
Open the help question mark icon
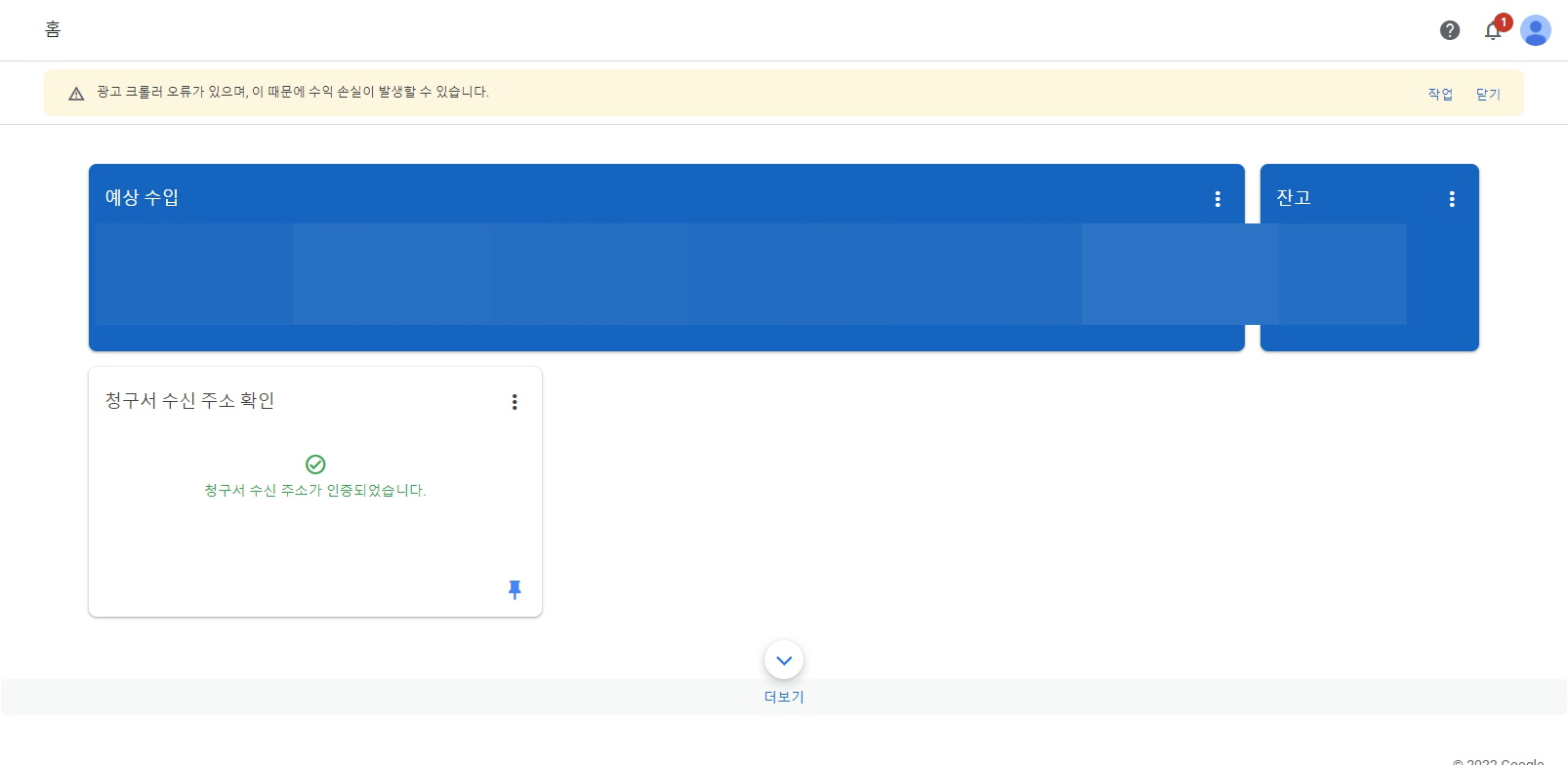click(1450, 30)
